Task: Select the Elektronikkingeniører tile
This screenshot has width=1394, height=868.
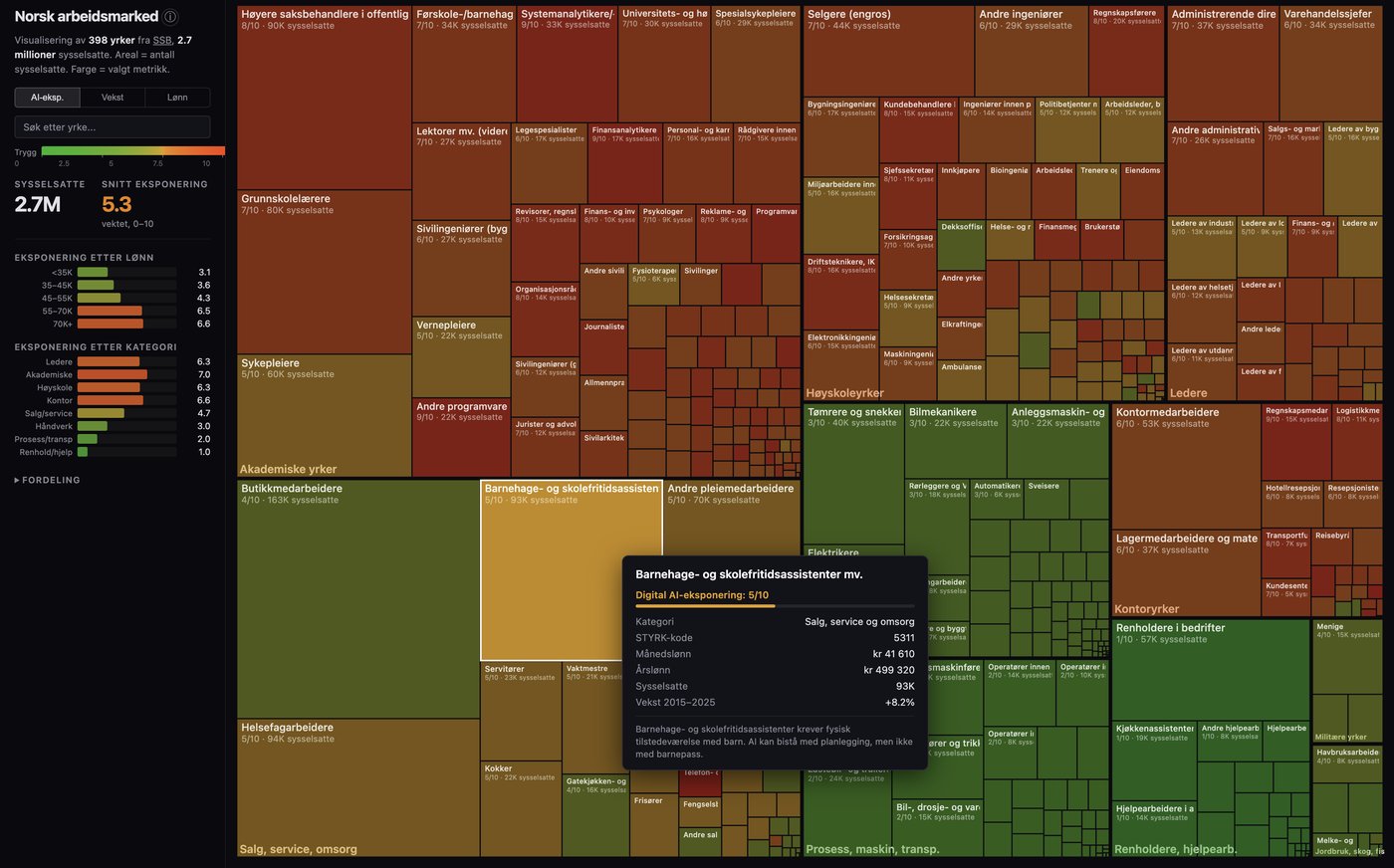Action: pyautogui.click(x=841, y=365)
